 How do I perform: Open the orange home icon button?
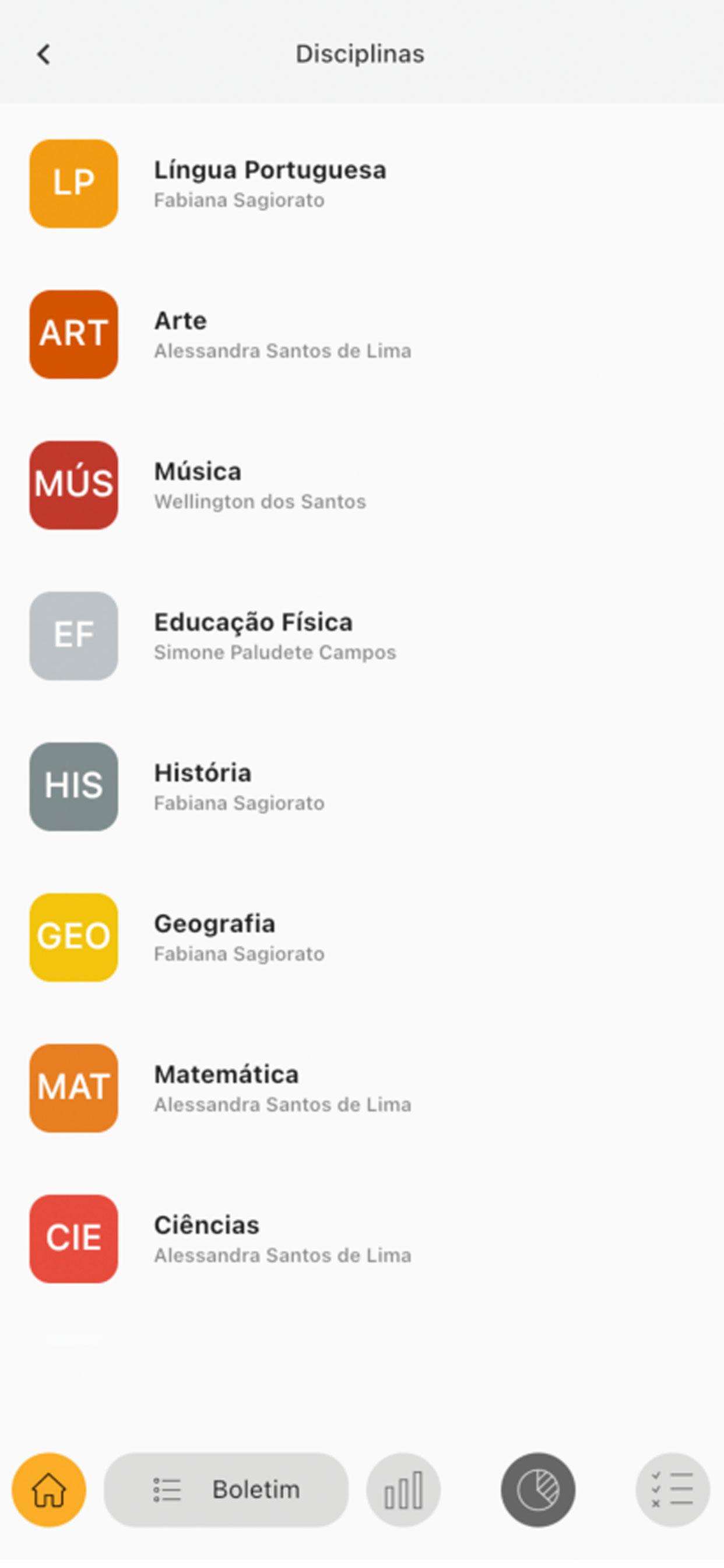(x=50, y=1490)
